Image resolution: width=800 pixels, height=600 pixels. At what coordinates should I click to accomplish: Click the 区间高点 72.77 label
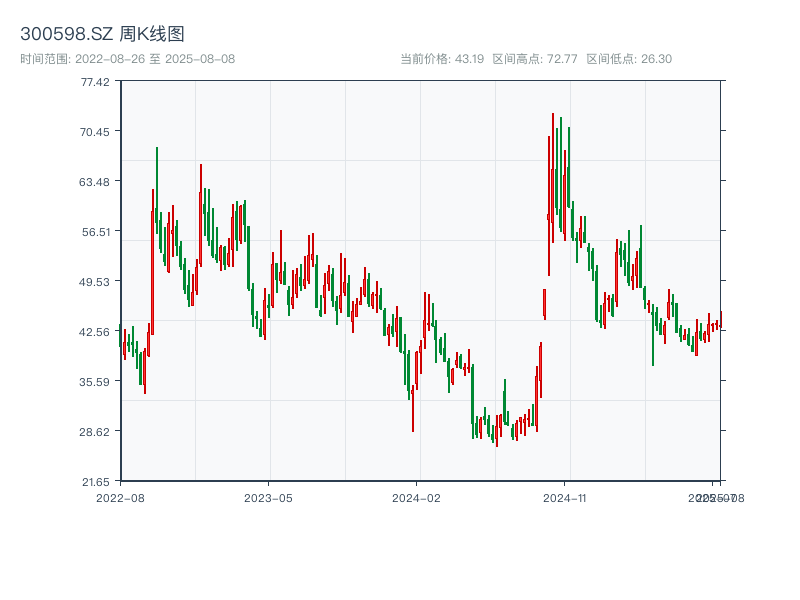tap(535, 59)
